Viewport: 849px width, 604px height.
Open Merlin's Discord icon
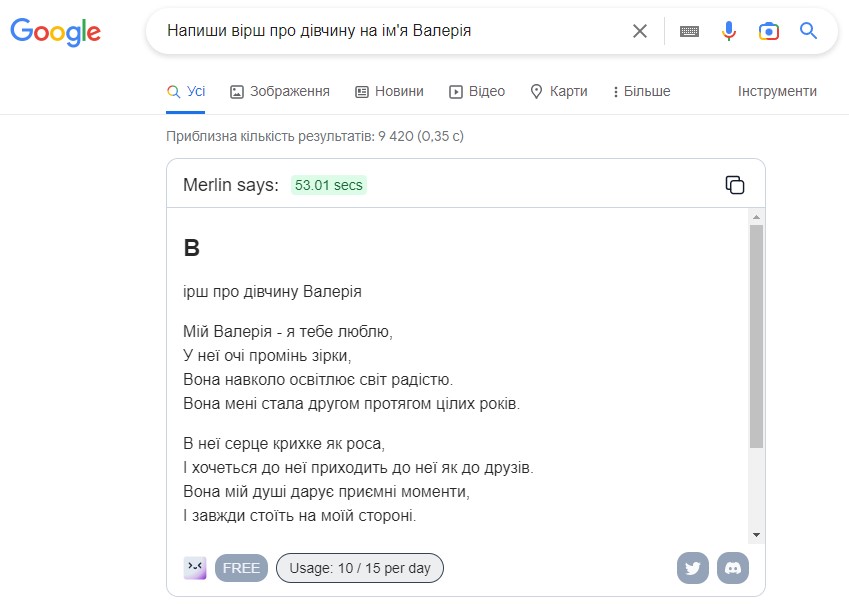pos(733,568)
